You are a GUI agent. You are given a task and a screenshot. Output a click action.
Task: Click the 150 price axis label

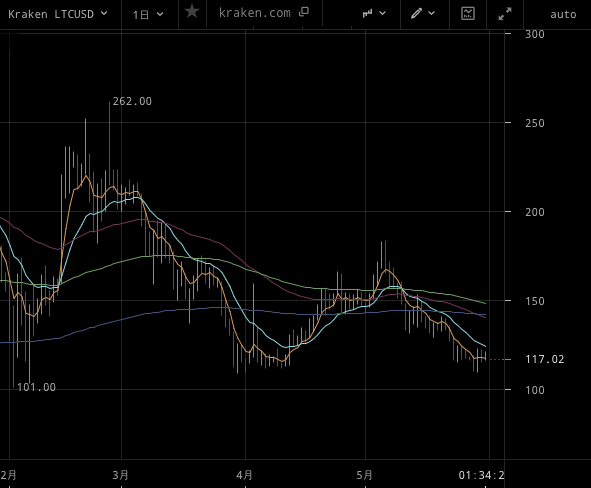pos(535,301)
